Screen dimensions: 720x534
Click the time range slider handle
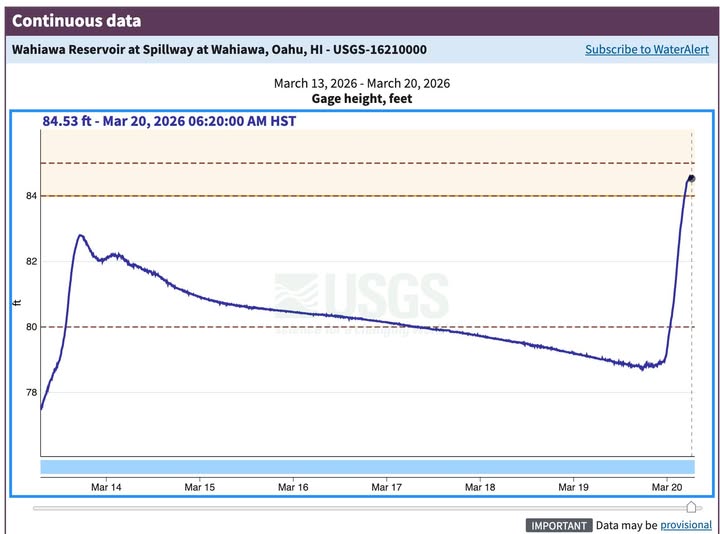[x=691, y=507]
